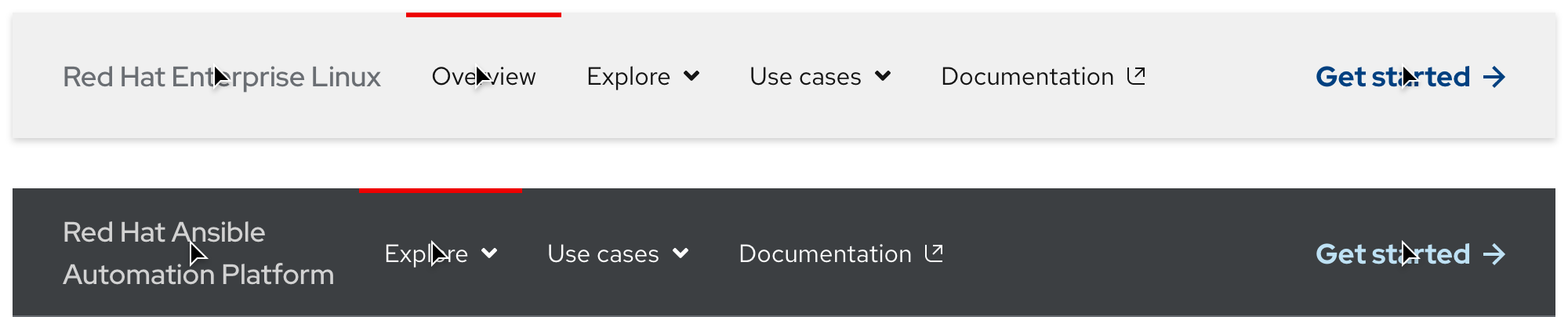
Task: Click external-link icon in Ansible navigation bar
Action: 934,253
